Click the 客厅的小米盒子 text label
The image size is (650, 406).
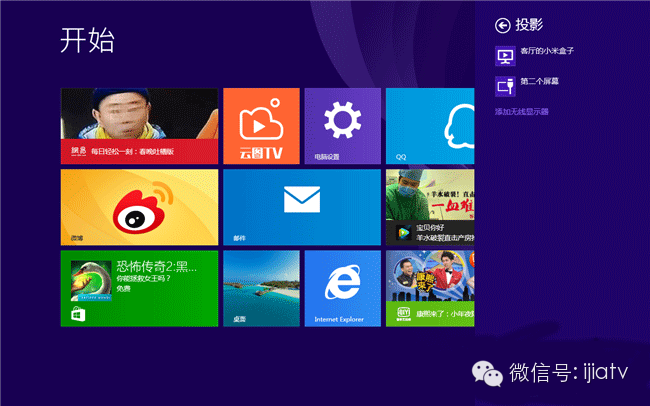[547, 51]
